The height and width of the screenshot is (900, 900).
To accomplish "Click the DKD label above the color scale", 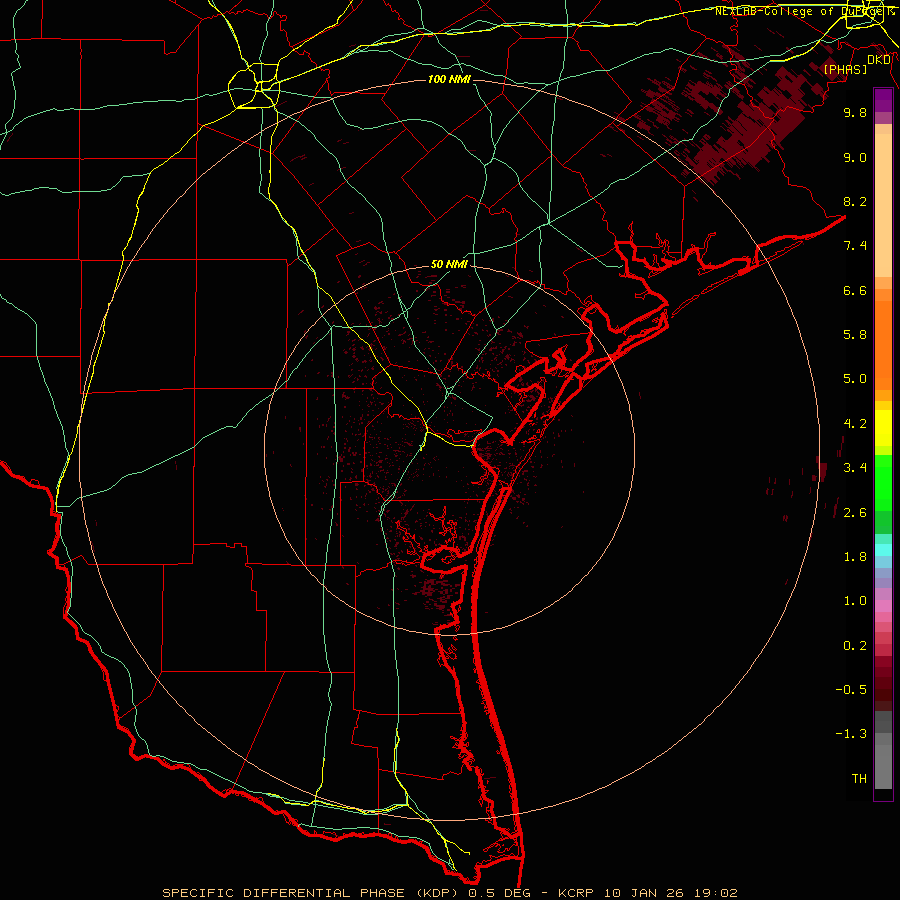I will [x=879, y=59].
